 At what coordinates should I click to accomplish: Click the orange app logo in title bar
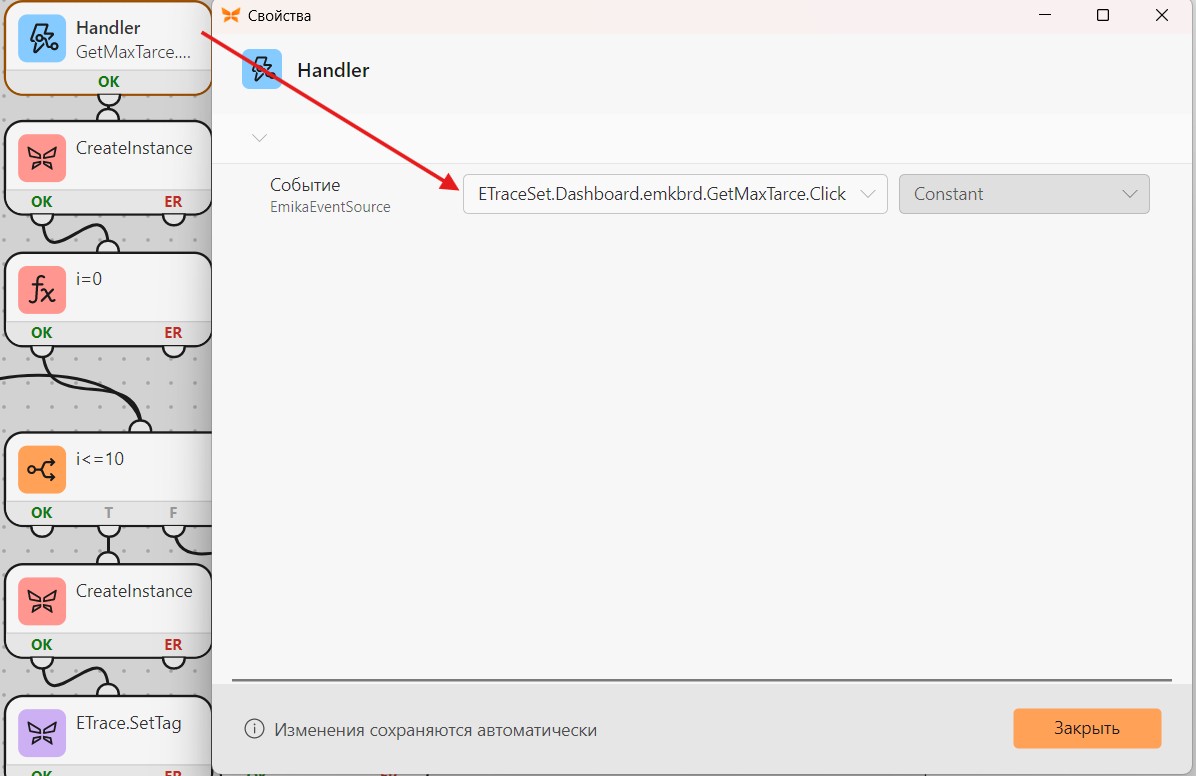[x=230, y=15]
